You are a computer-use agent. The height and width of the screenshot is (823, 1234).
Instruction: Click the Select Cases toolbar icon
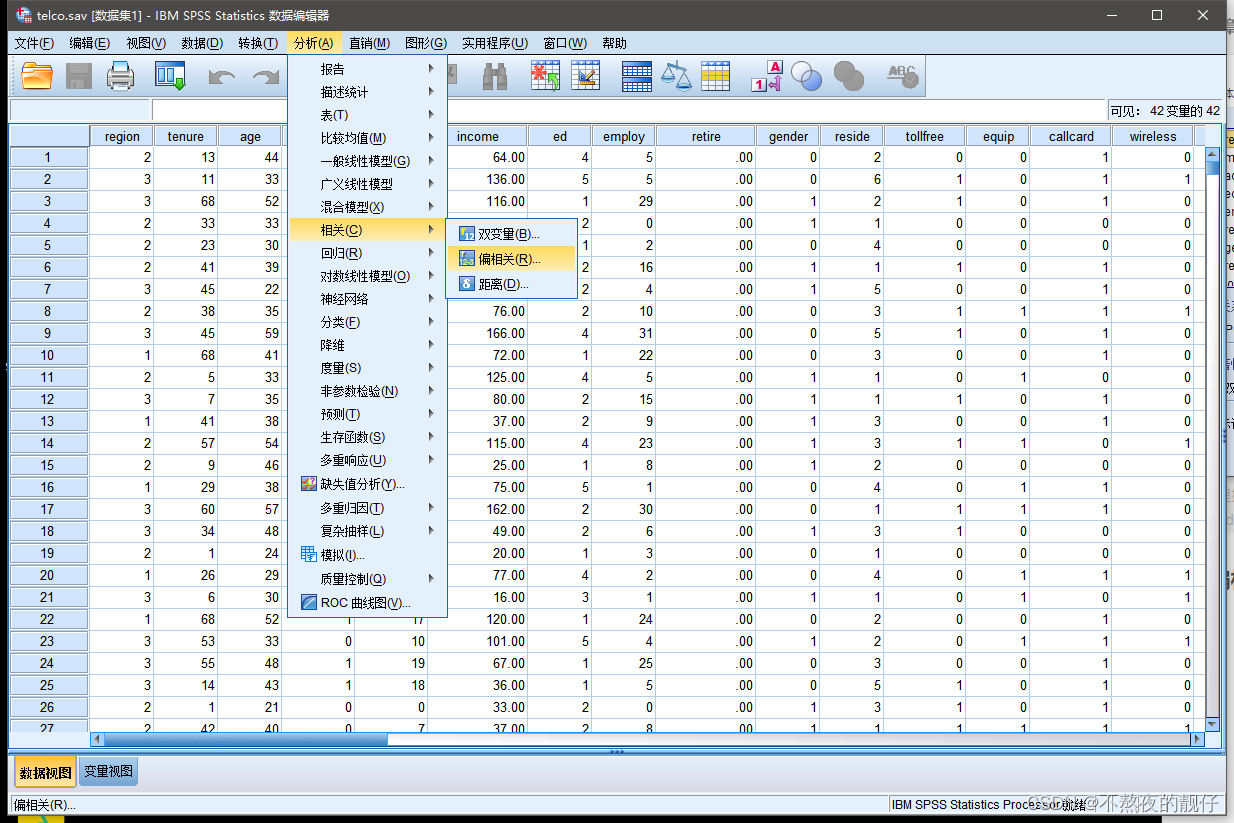[x=716, y=76]
